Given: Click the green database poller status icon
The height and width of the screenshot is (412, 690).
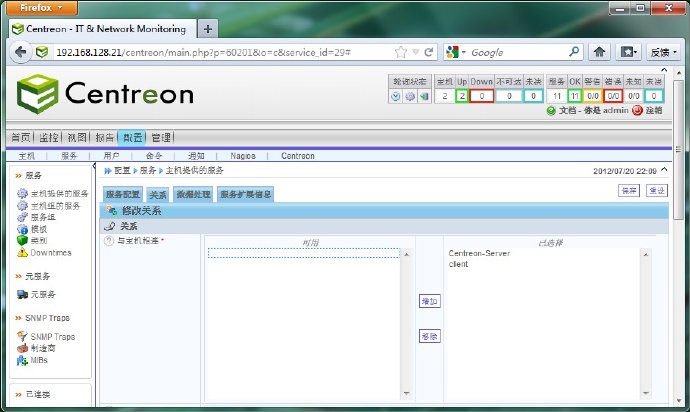Looking at the screenshot, I should point(424,96).
